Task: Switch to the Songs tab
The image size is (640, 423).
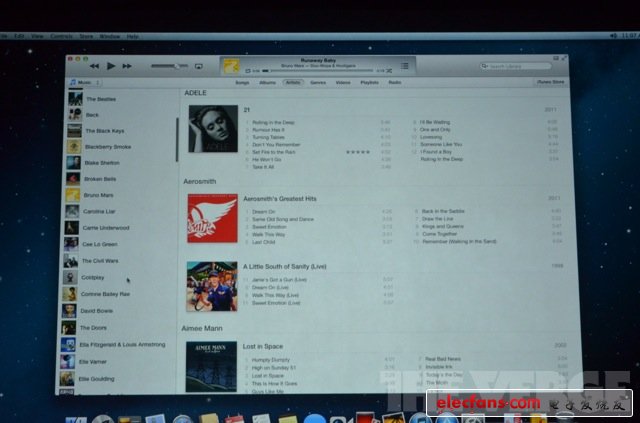Action: [x=242, y=82]
